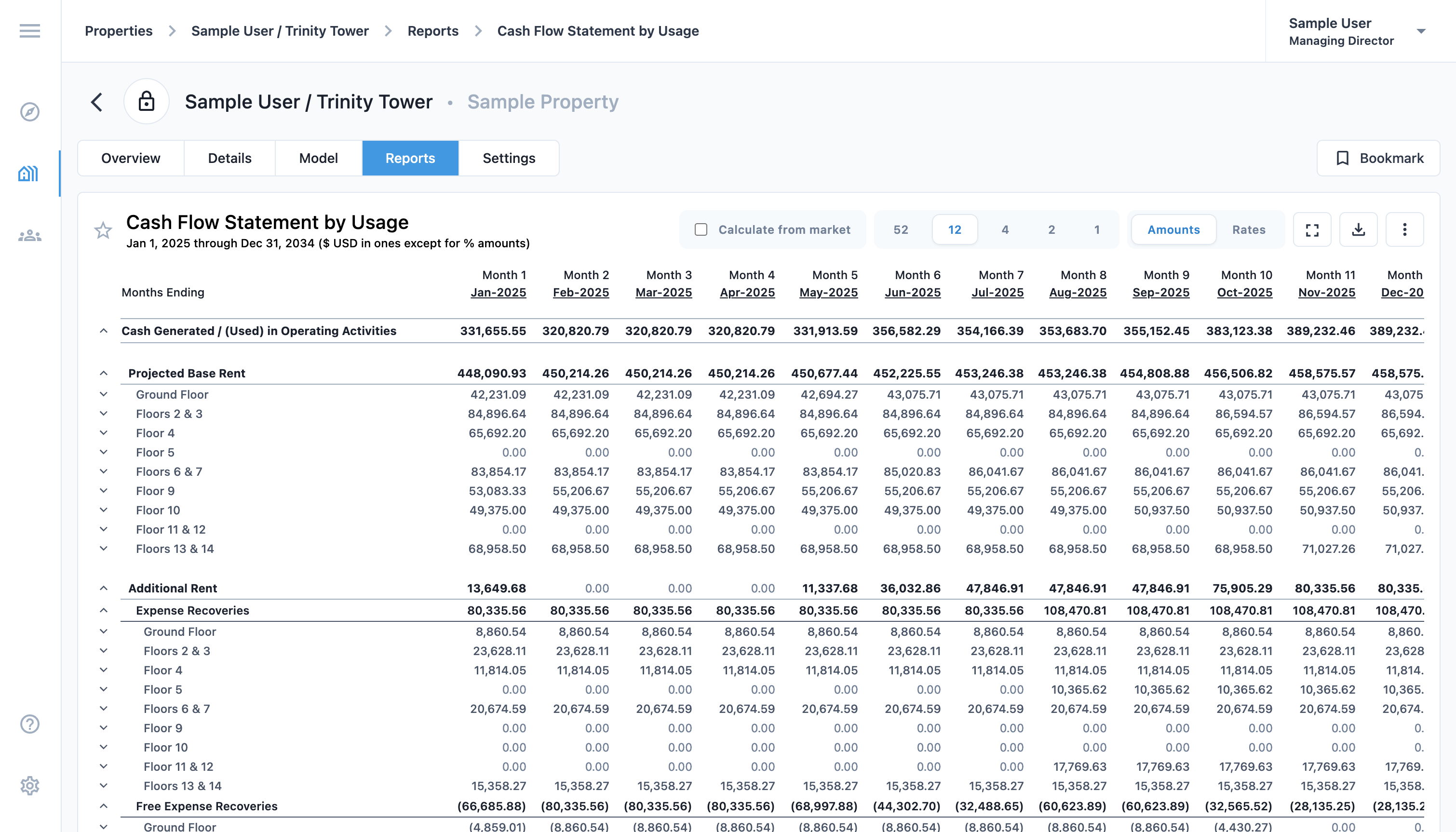
Task: Download the report
Action: click(1358, 229)
